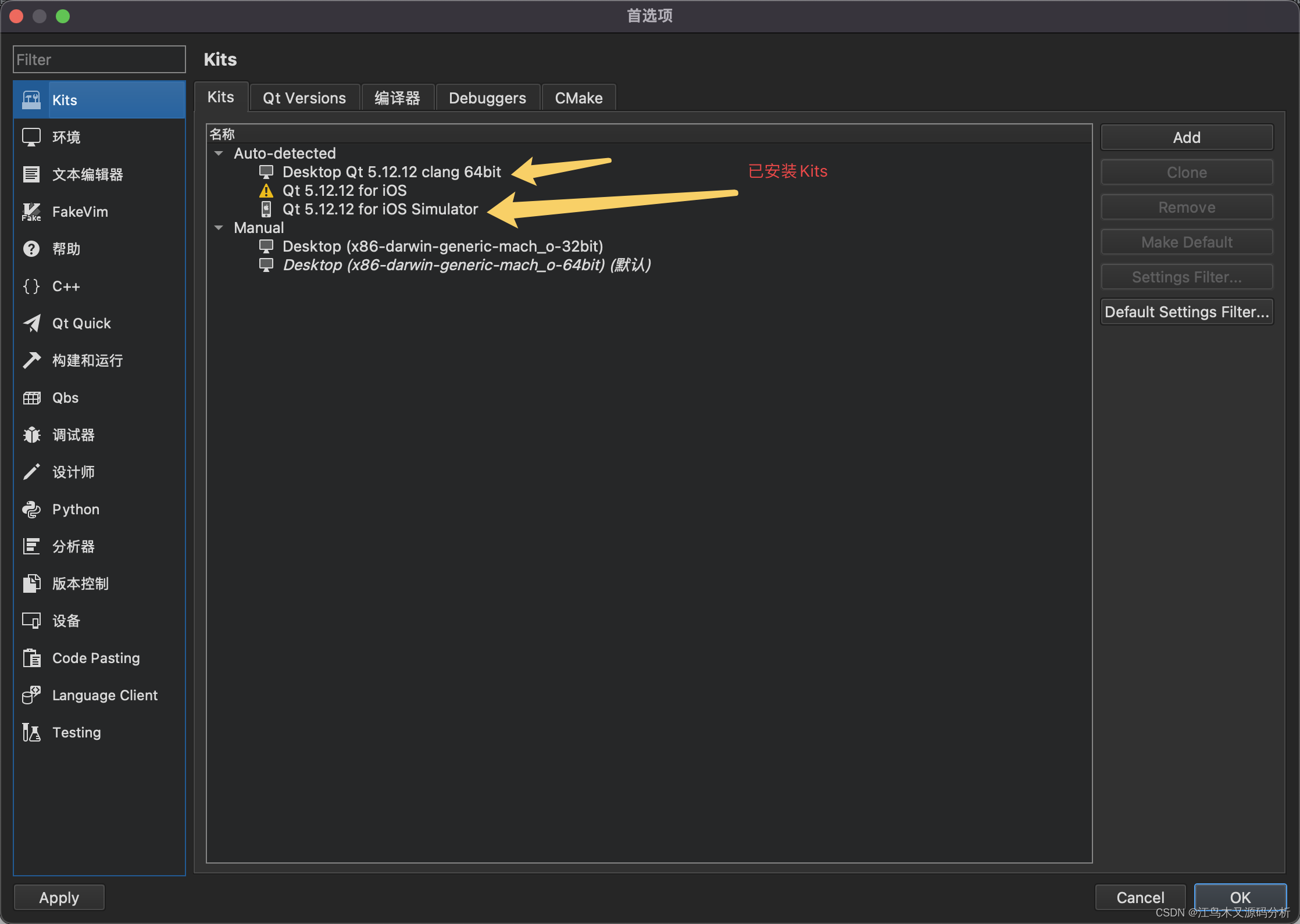Open the 文本编辑器 category icon
Viewport: 1300px width, 924px height.
pyautogui.click(x=31, y=174)
